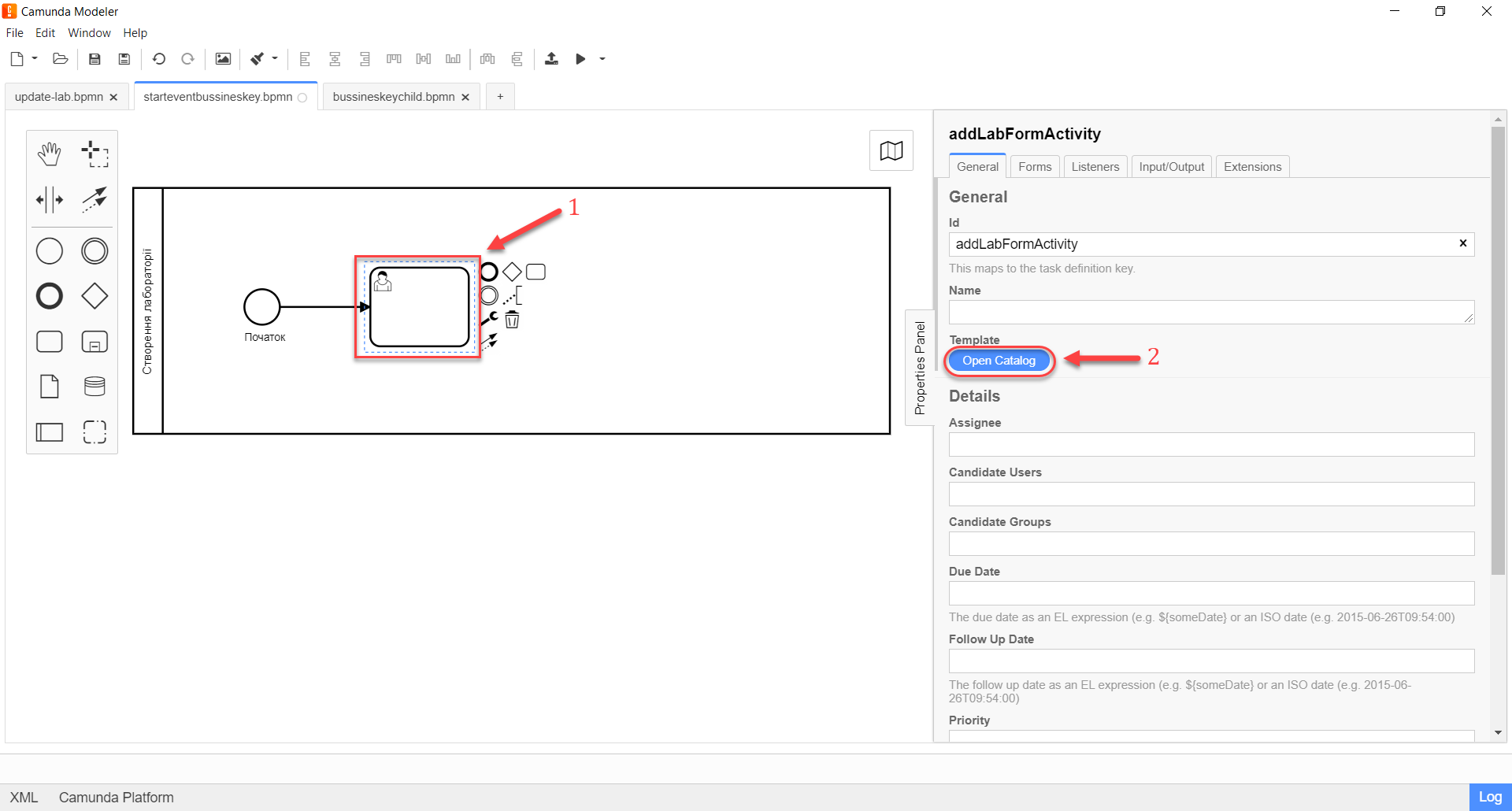Append text annotation from context pad

point(512,296)
